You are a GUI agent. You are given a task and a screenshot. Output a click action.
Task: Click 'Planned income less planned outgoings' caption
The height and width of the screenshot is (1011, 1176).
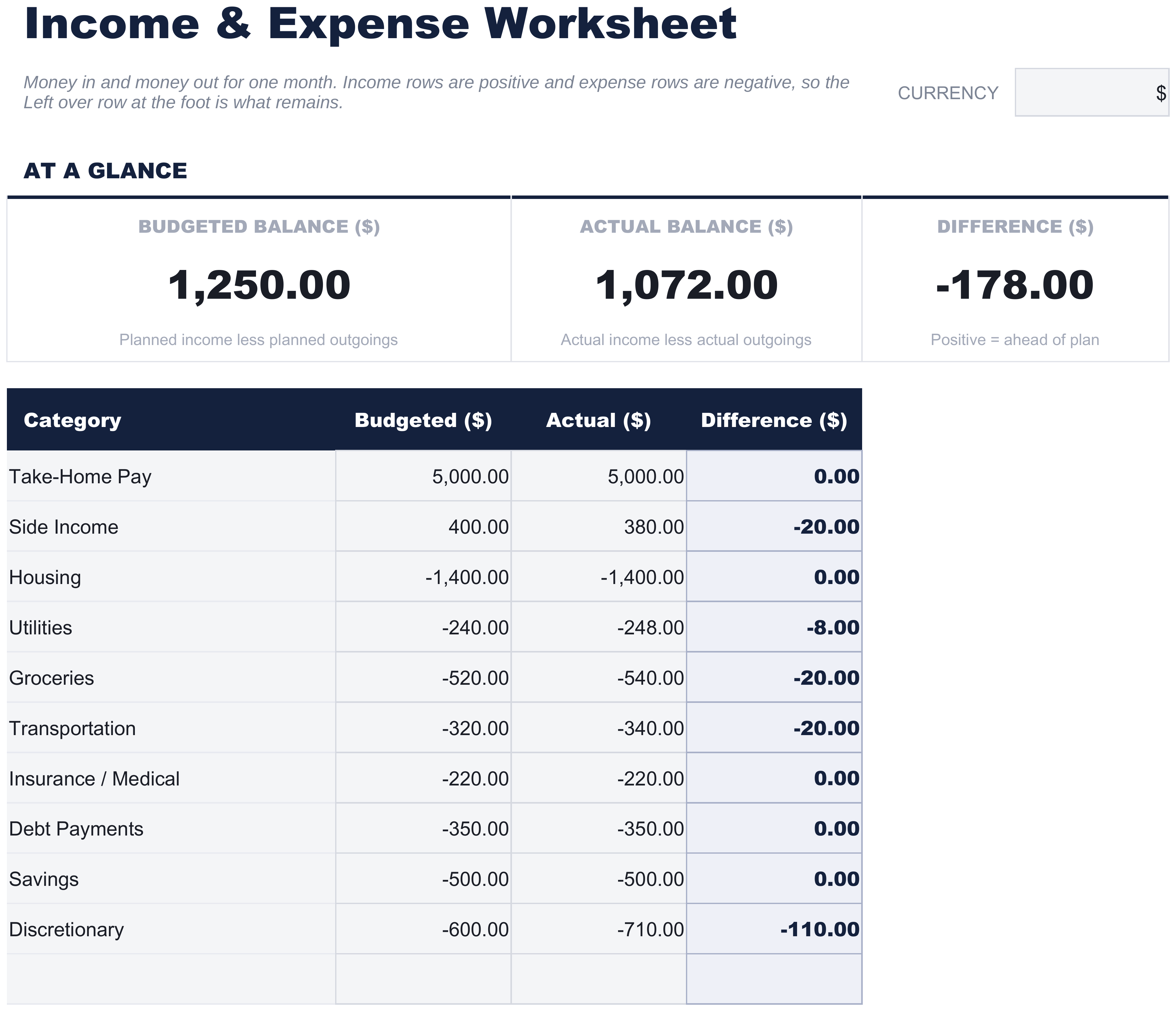click(258, 340)
